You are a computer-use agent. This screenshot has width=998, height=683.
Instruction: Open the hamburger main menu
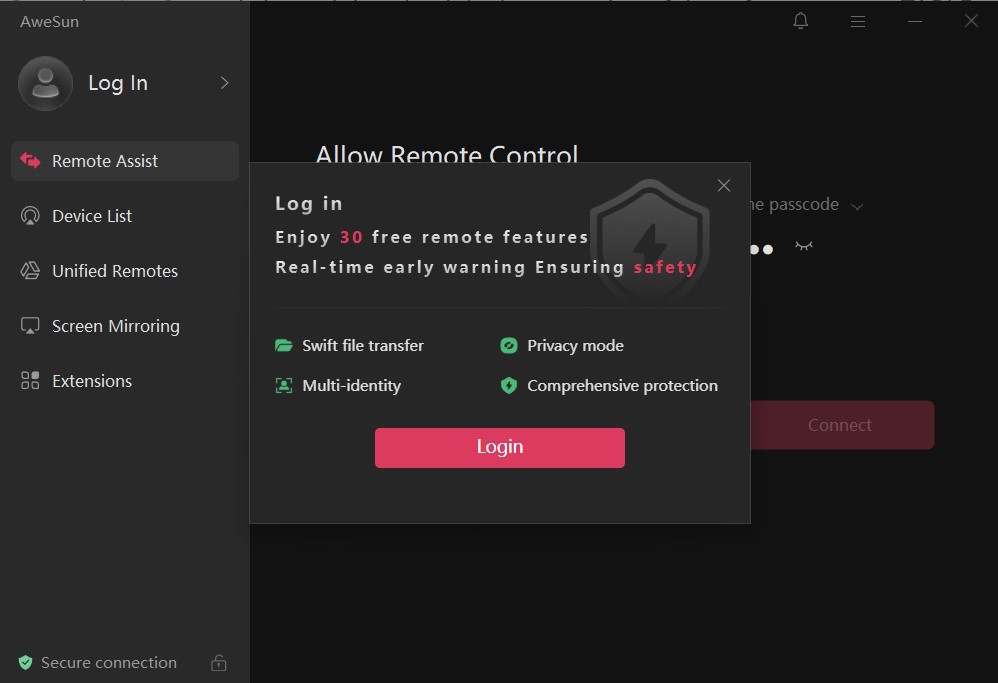click(x=857, y=21)
